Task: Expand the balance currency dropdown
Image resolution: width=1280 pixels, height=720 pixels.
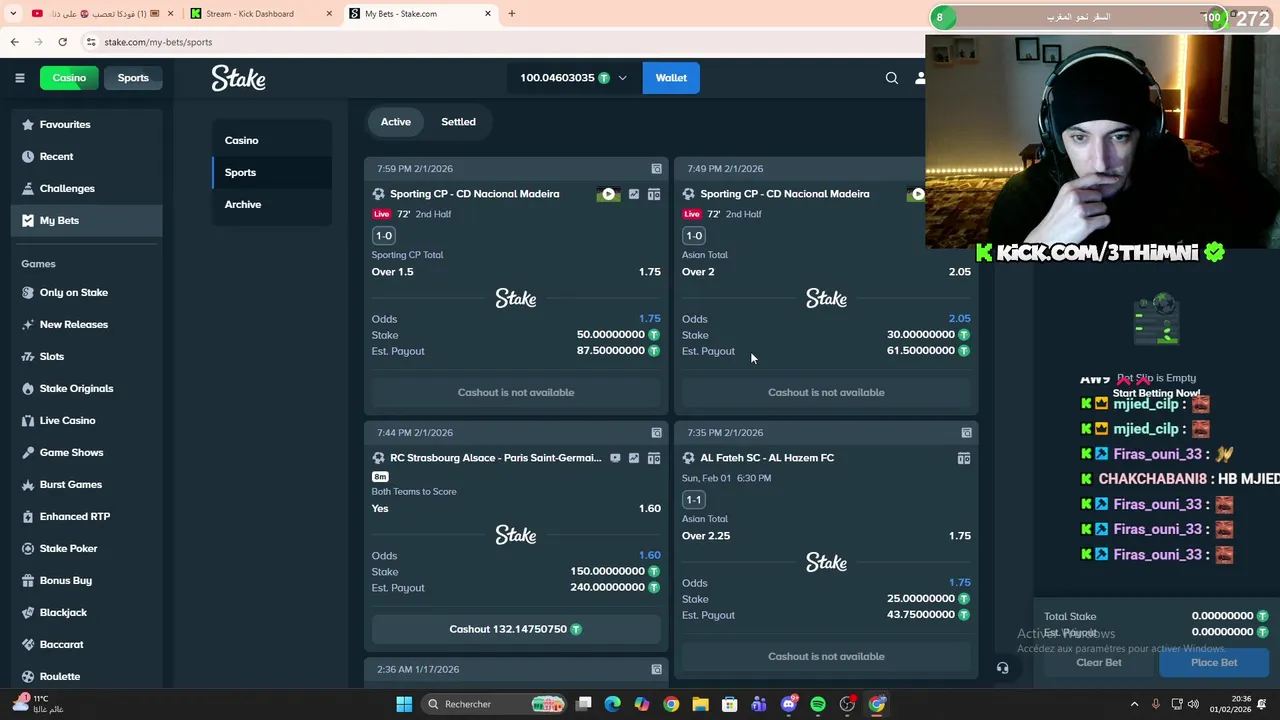Action: [x=622, y=78]
